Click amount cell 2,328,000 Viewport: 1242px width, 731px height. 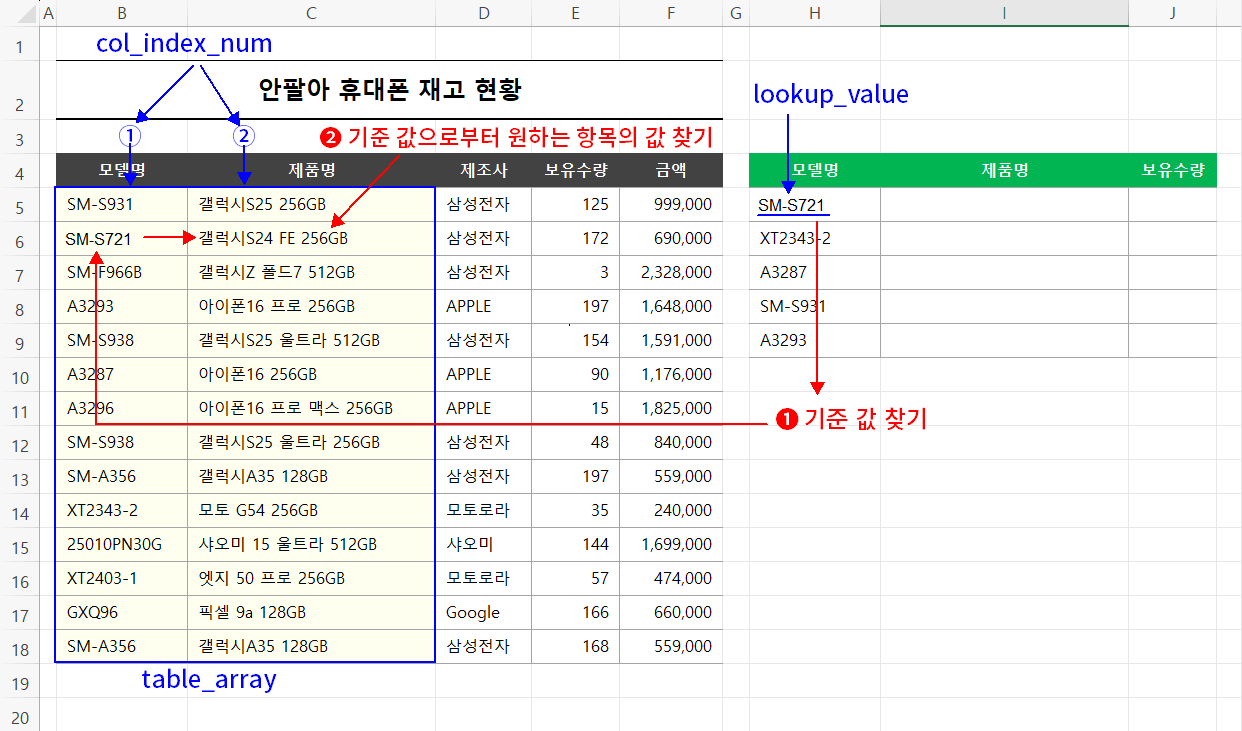click(671, 273)
